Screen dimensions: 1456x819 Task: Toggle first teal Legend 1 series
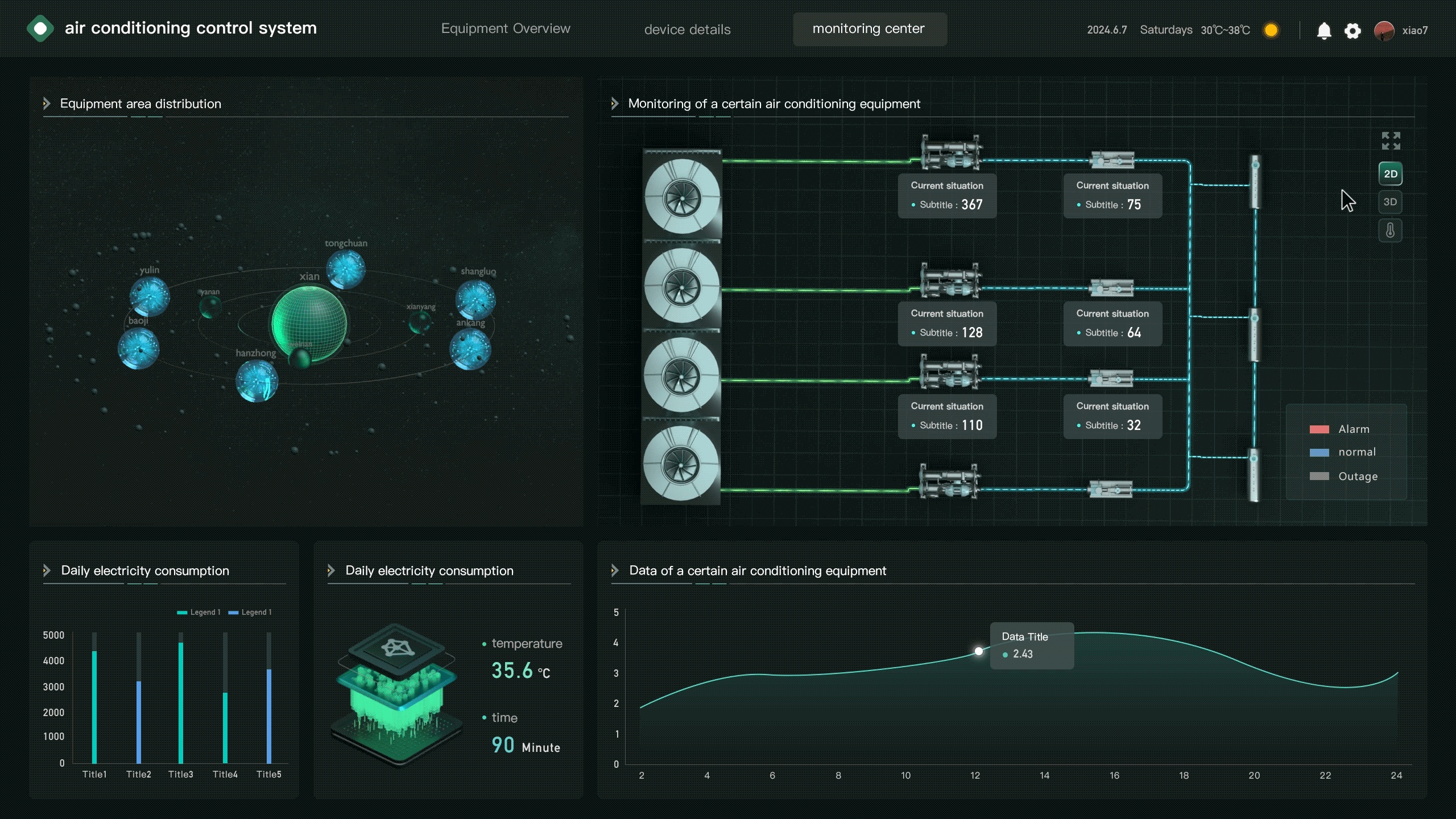(x=198, y=613)
